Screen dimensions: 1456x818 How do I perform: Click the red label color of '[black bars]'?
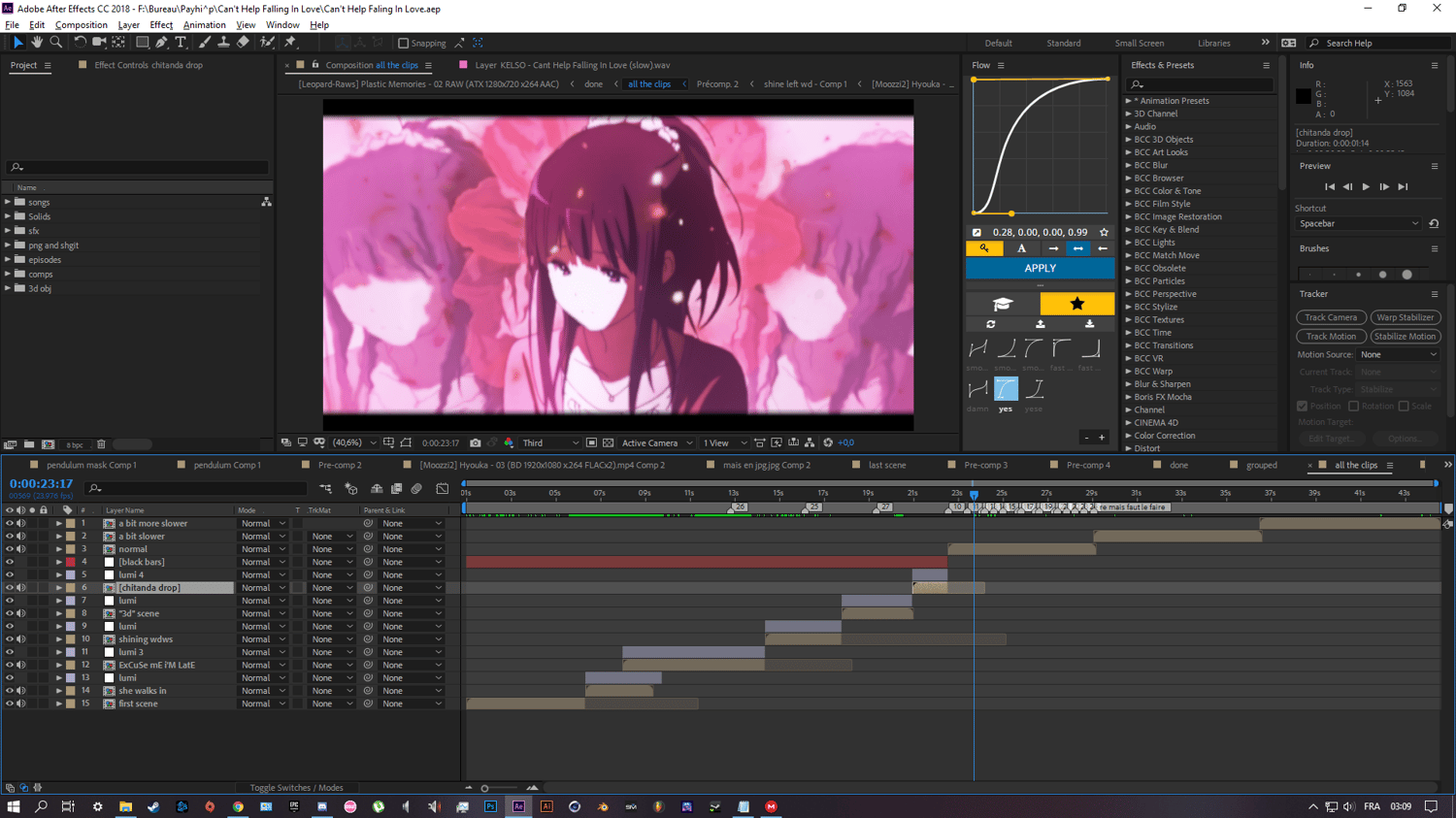(x=71, y=562)
